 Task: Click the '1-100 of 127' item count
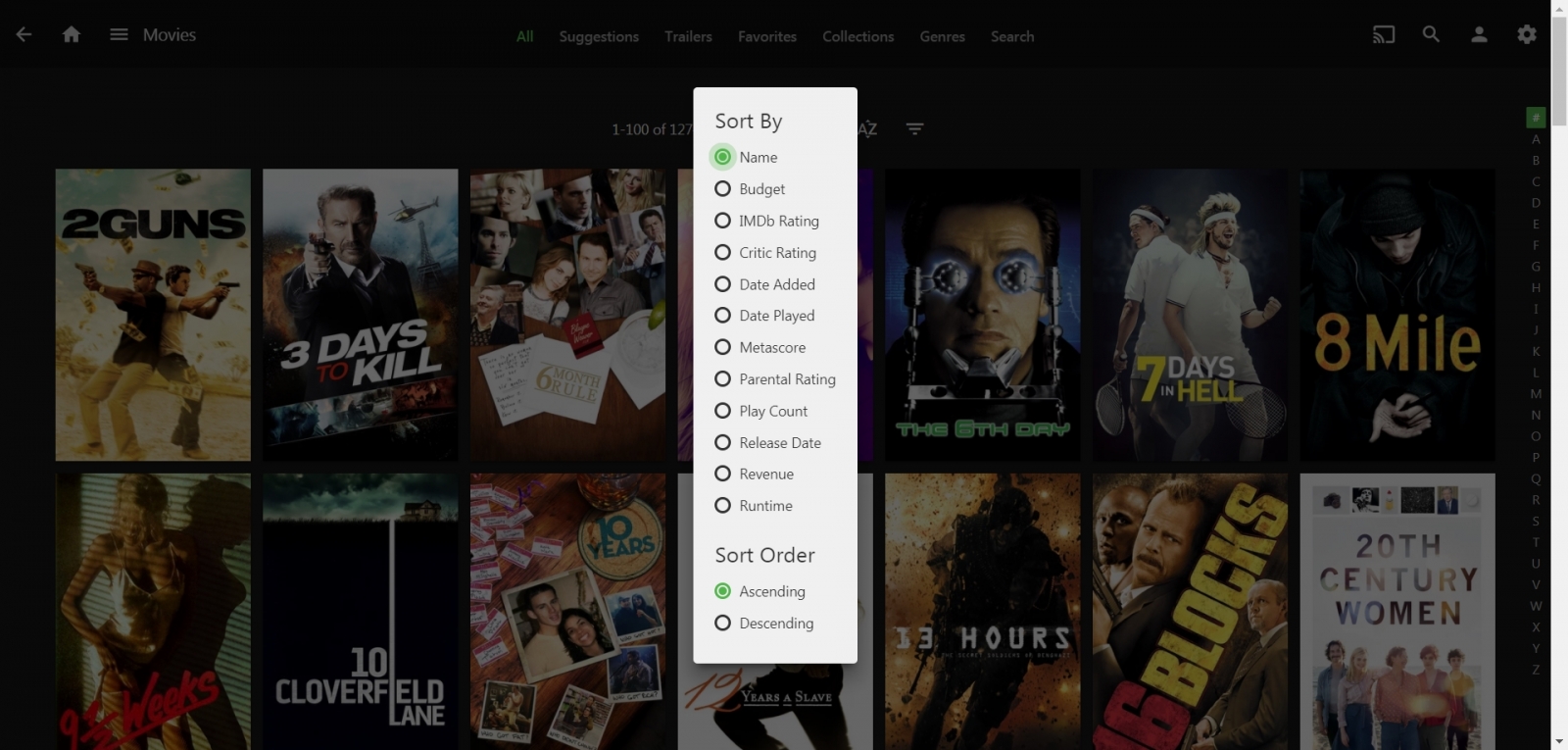click(652, 129)
